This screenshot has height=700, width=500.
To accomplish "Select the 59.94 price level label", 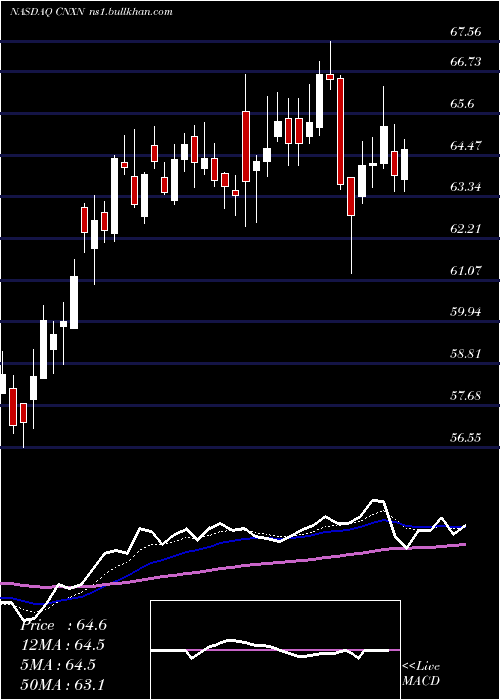I will pos(466,312).
